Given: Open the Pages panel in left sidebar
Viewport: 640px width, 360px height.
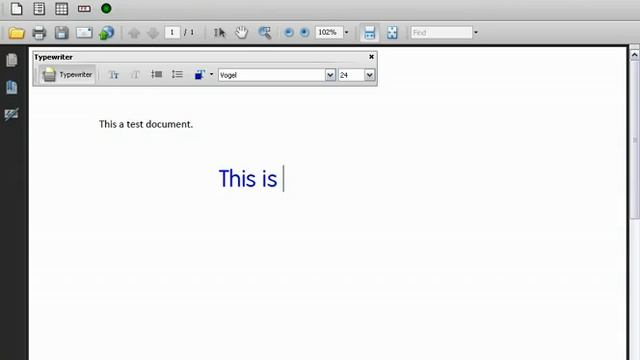Looking at the screenshot, I should pos(11,60).
